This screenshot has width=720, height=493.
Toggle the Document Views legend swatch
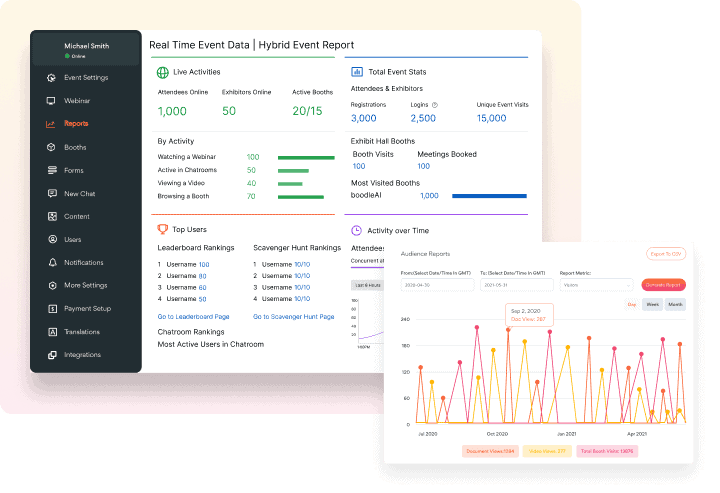[x=490, y=452]
